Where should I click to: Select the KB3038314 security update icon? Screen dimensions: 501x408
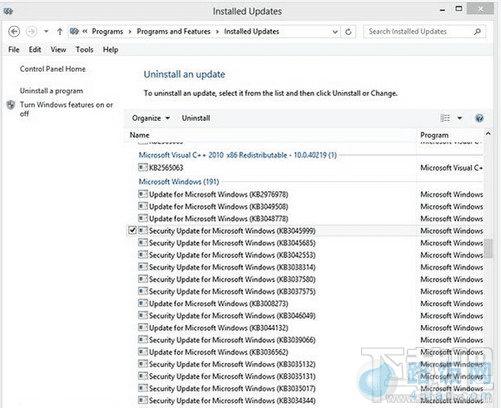143,267
